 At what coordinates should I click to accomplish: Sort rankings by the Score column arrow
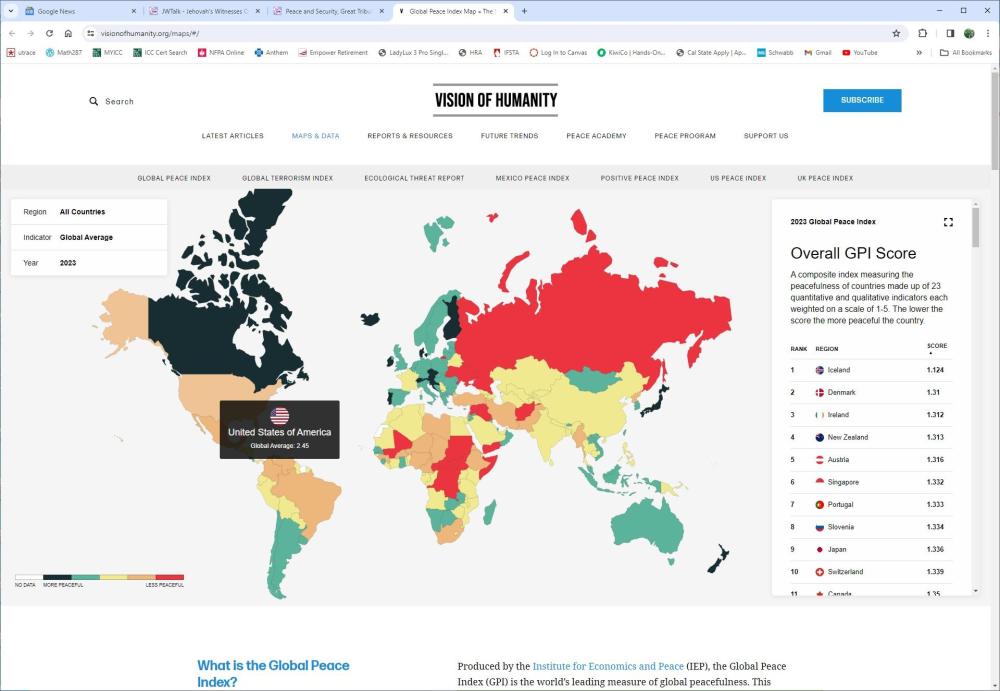[929, 353]
